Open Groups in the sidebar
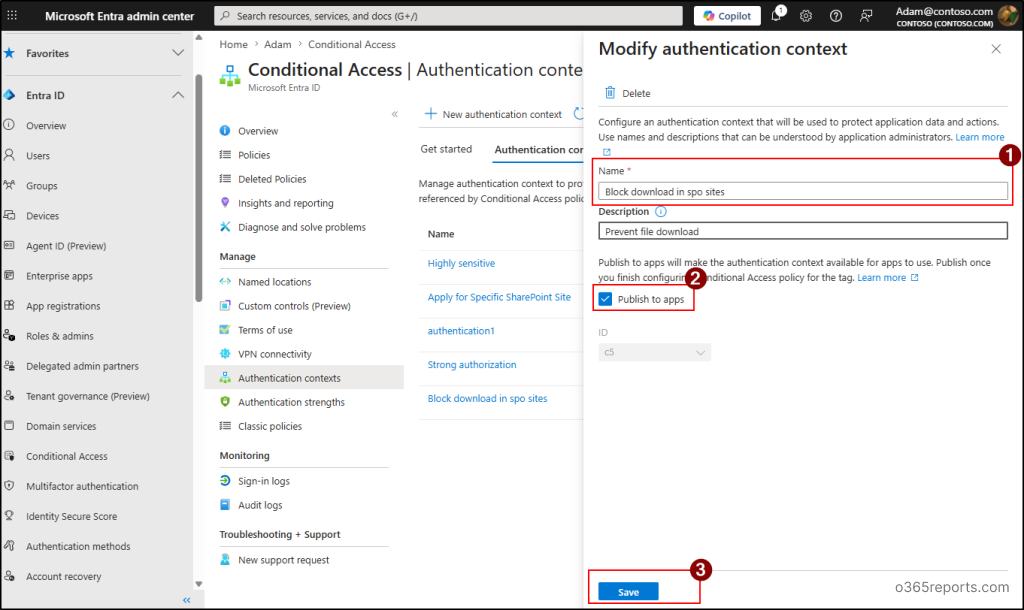The width and height of the screenshot is (1024, 610). pos(42,185)
